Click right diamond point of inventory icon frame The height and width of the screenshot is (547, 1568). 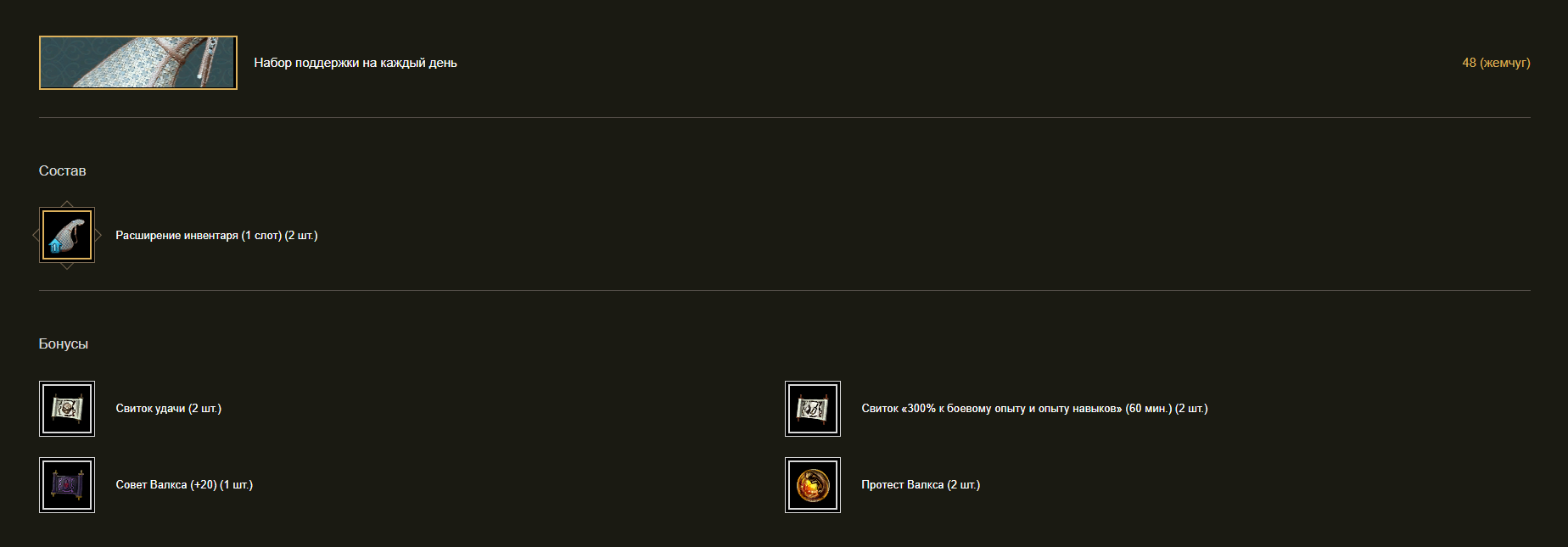click(x=98, y=235)
